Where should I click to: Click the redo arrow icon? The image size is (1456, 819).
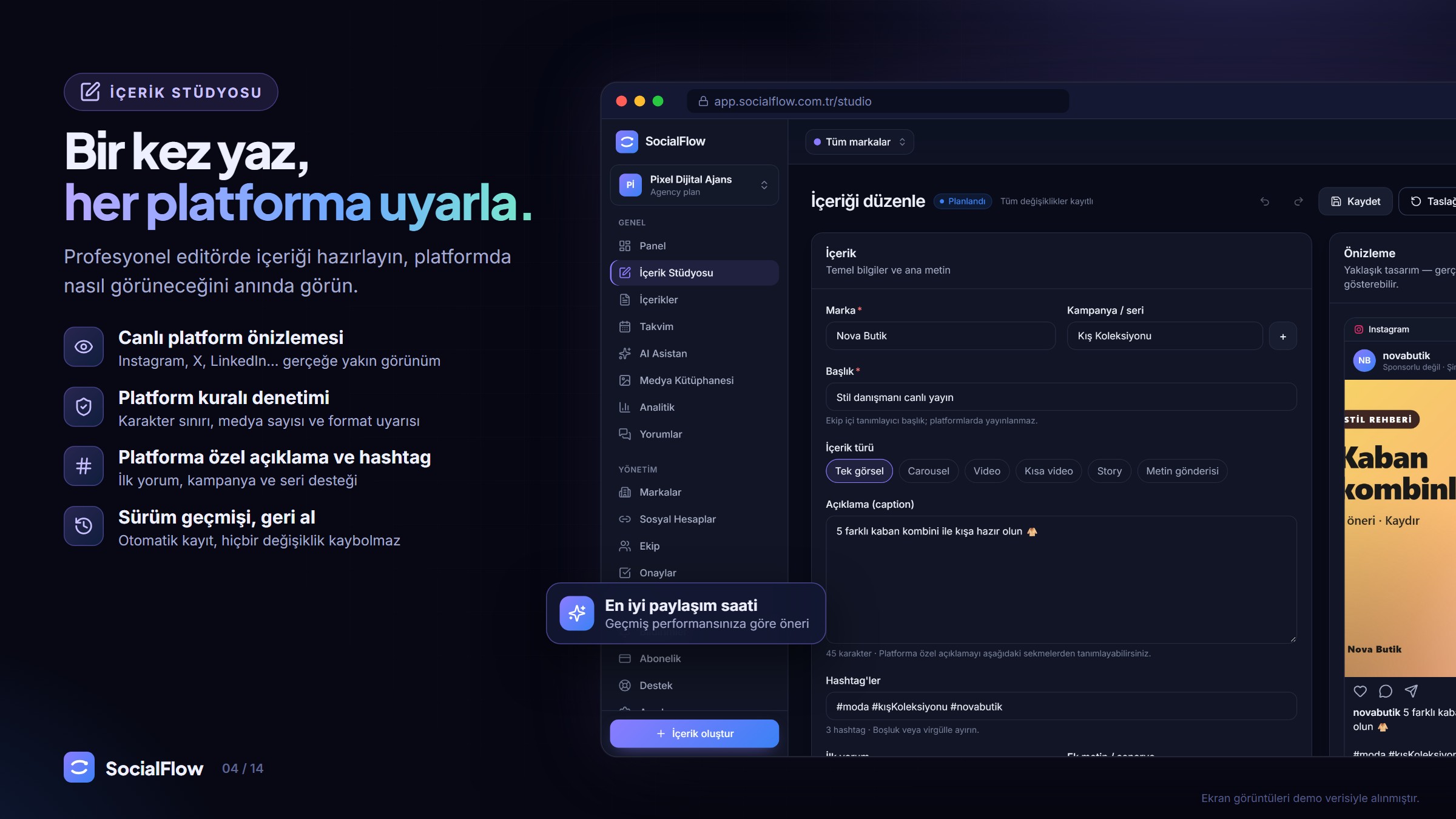click(x=1298, y=201)
